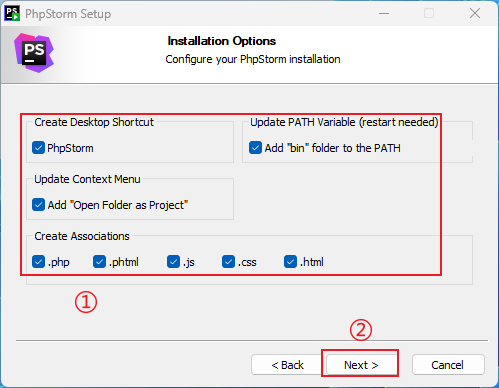Click the disabled maximize window button
Image resolution: width=499 pixels, height=388 pixels.
(x=429, y=13)
